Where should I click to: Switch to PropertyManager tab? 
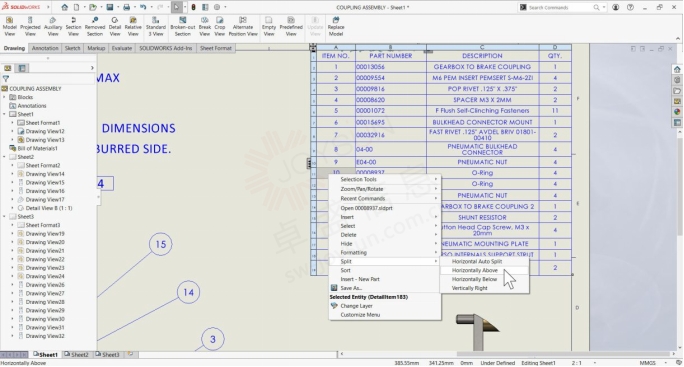(22, 68)
